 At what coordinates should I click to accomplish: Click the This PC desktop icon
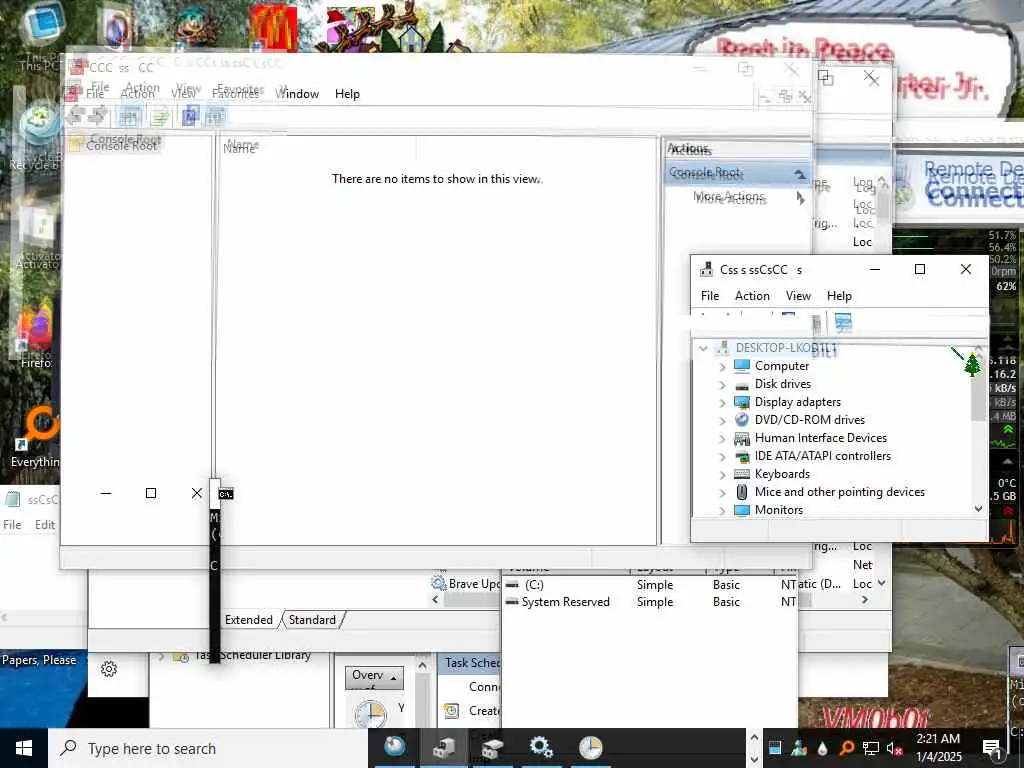40,36
